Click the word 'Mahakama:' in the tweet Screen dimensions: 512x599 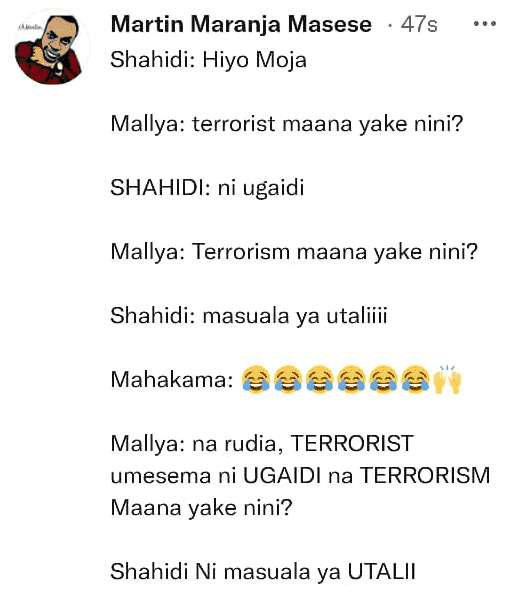point(172,380)
